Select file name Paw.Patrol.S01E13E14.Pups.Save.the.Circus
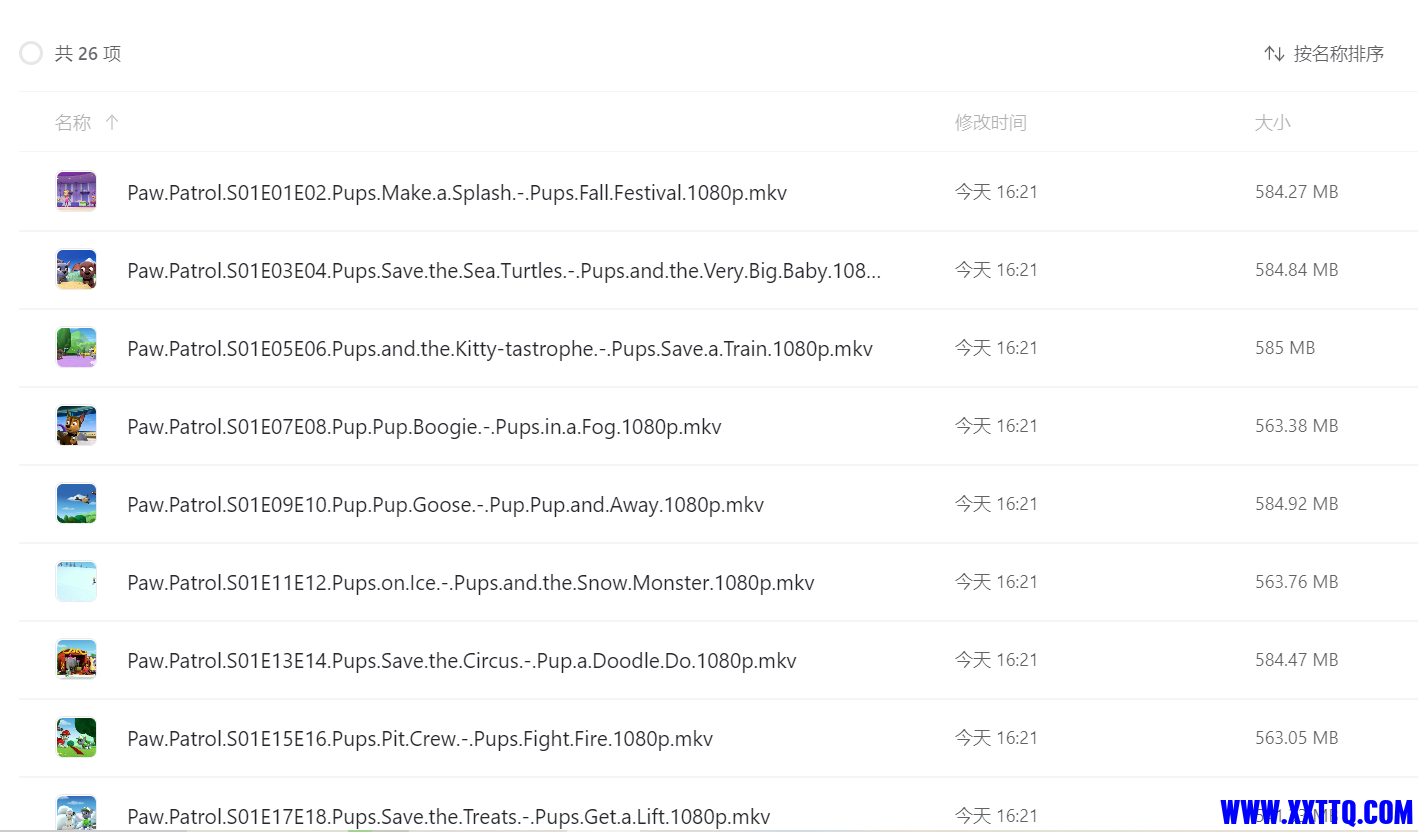This screenshot has width=1418, height=832. tap(462, 660)
